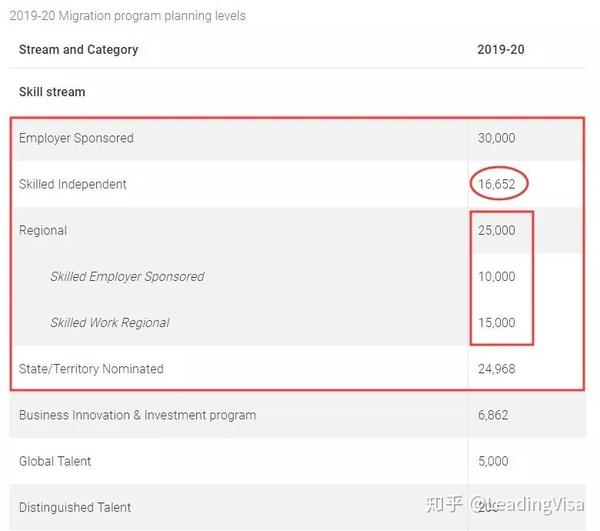600x531 pixels.
Task: Click the Employer Sponsored row label
Action: click(76, 138)
